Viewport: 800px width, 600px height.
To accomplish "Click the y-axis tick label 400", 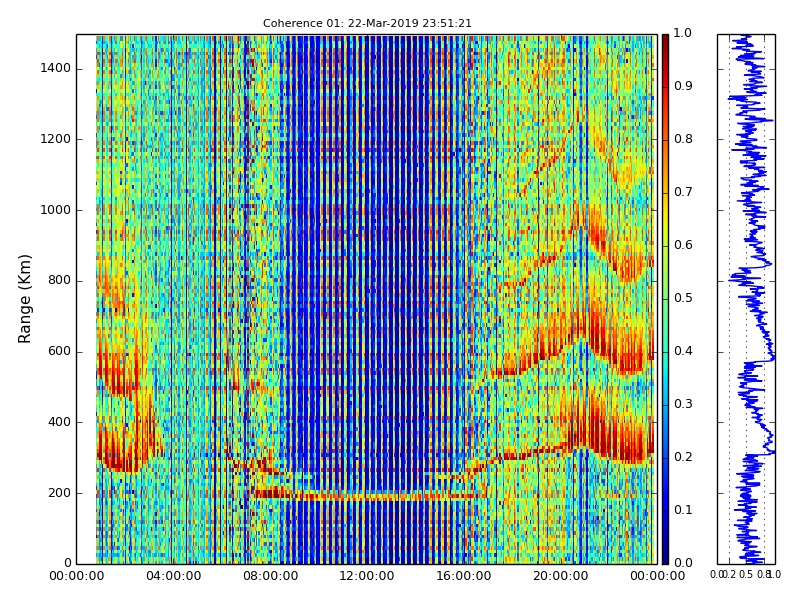I will click(x=59, y=422).
